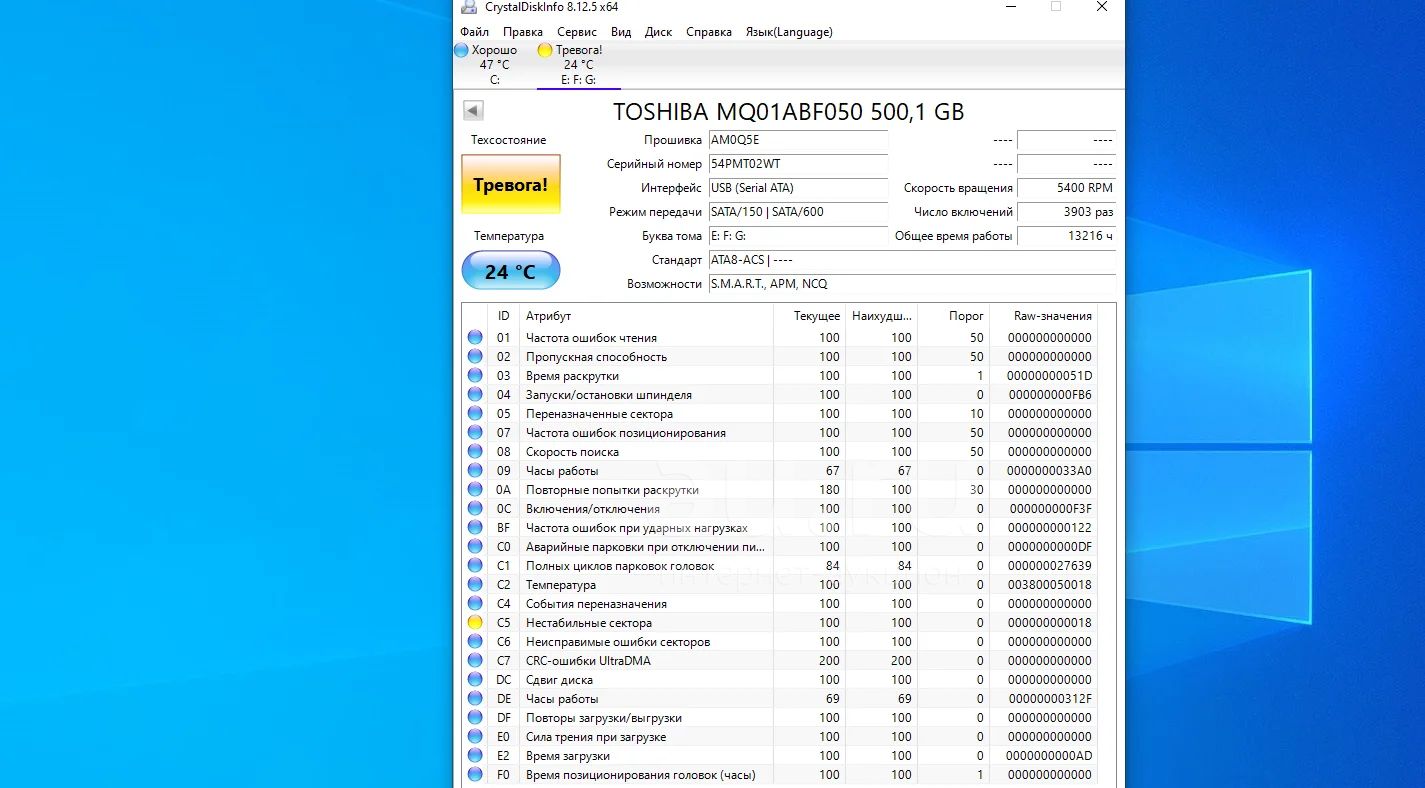This screenshot has width=1425, height=788.
Task: Click the 24 °C temperature button
Action: coord(511,271)
